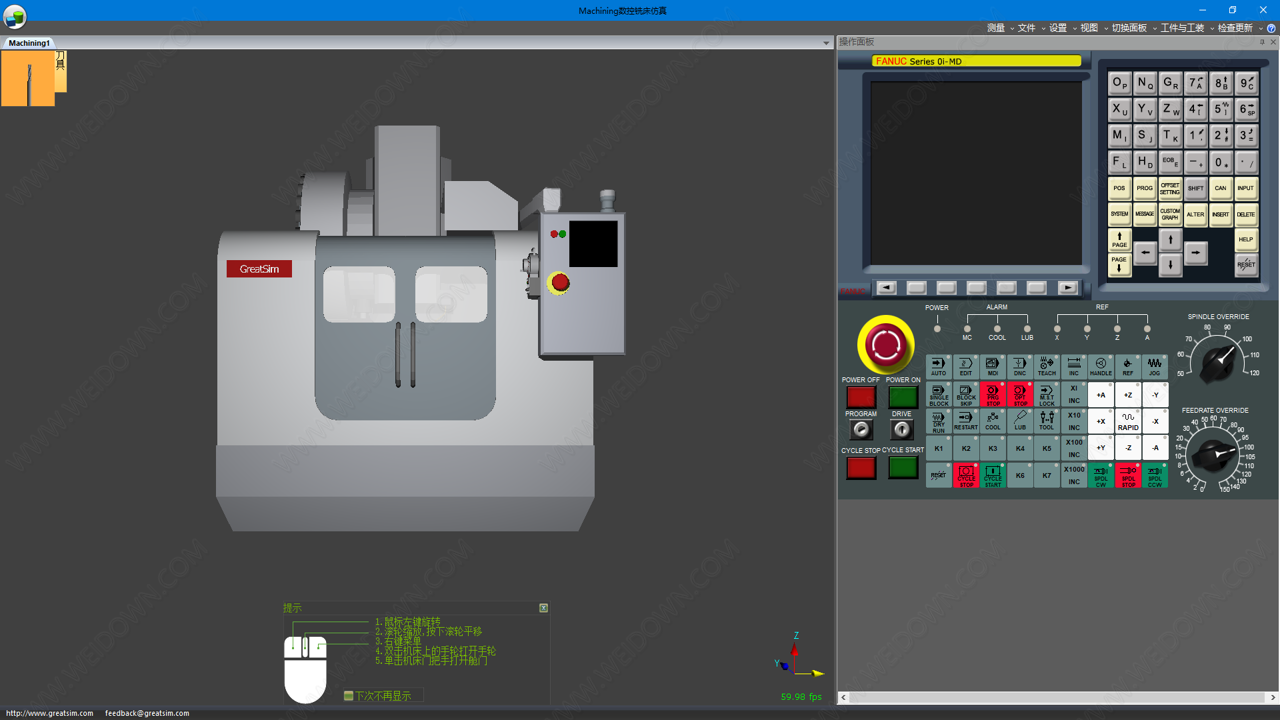Toggle LUB lubrication key

(1019, 421)
